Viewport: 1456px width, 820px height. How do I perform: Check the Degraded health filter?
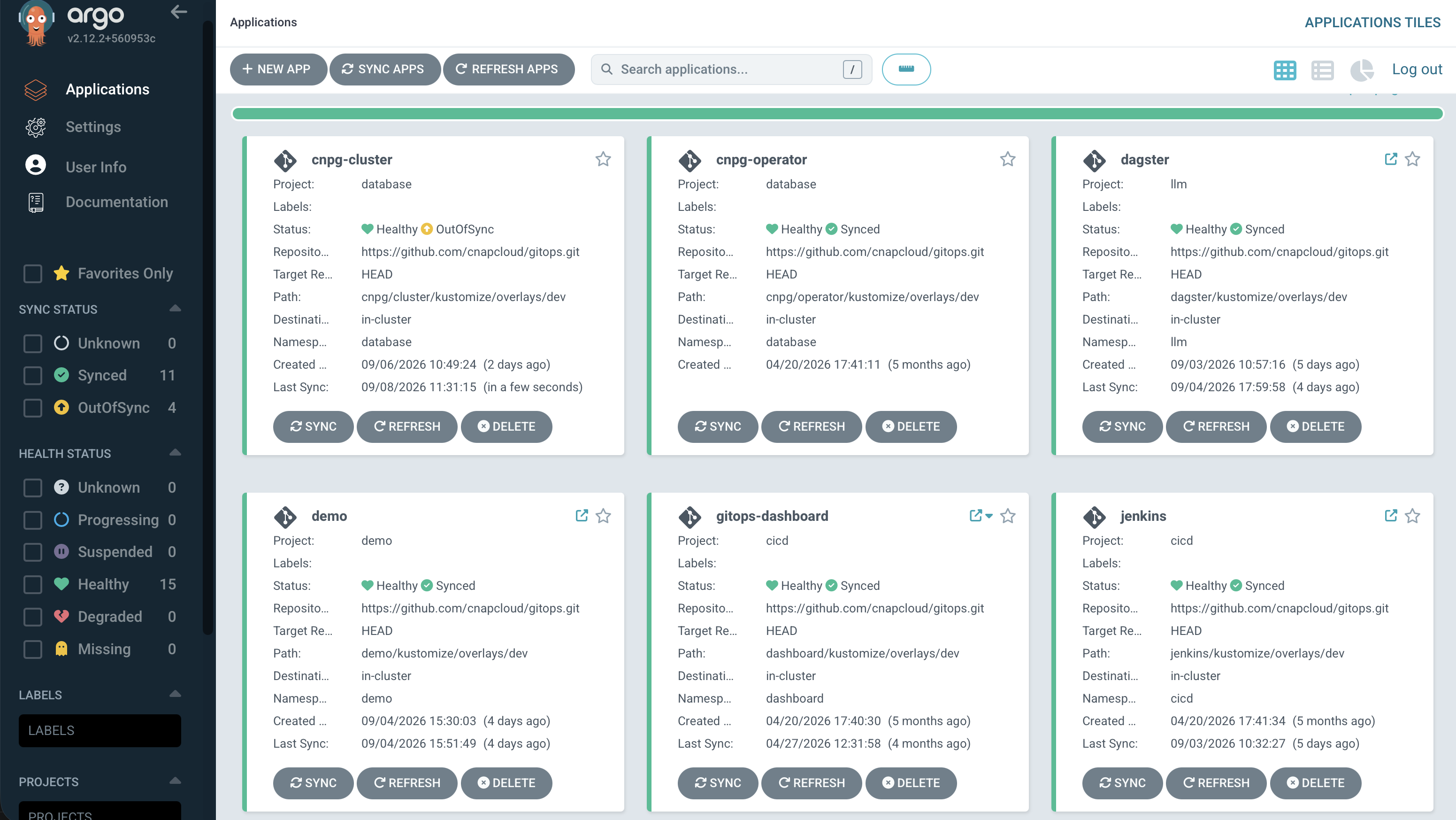[33, 617]
